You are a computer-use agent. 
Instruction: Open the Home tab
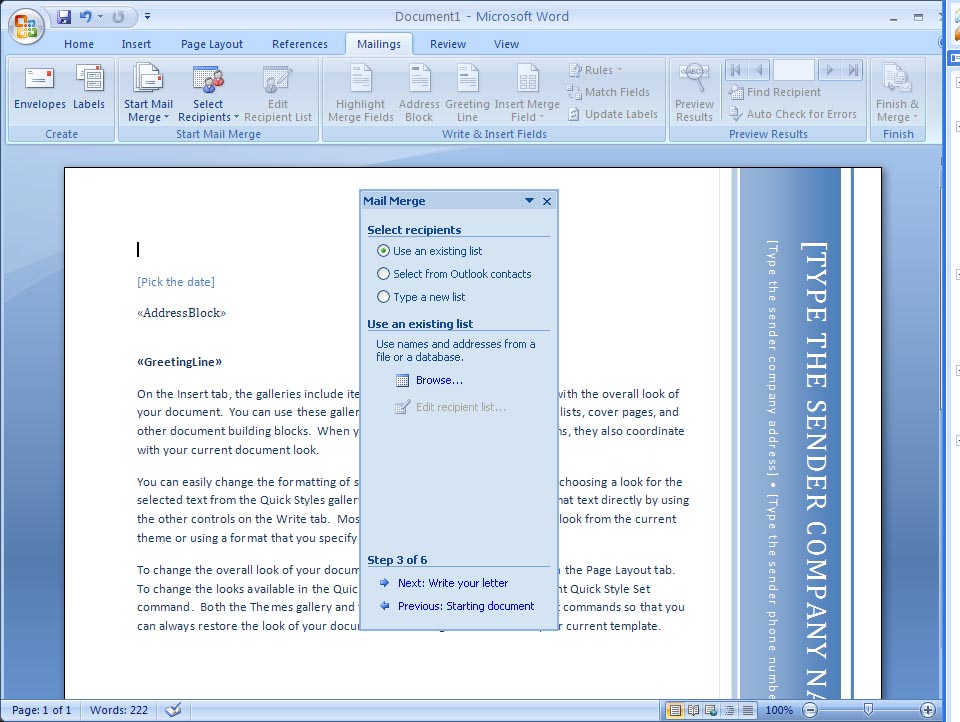click(x=79, y=44)
